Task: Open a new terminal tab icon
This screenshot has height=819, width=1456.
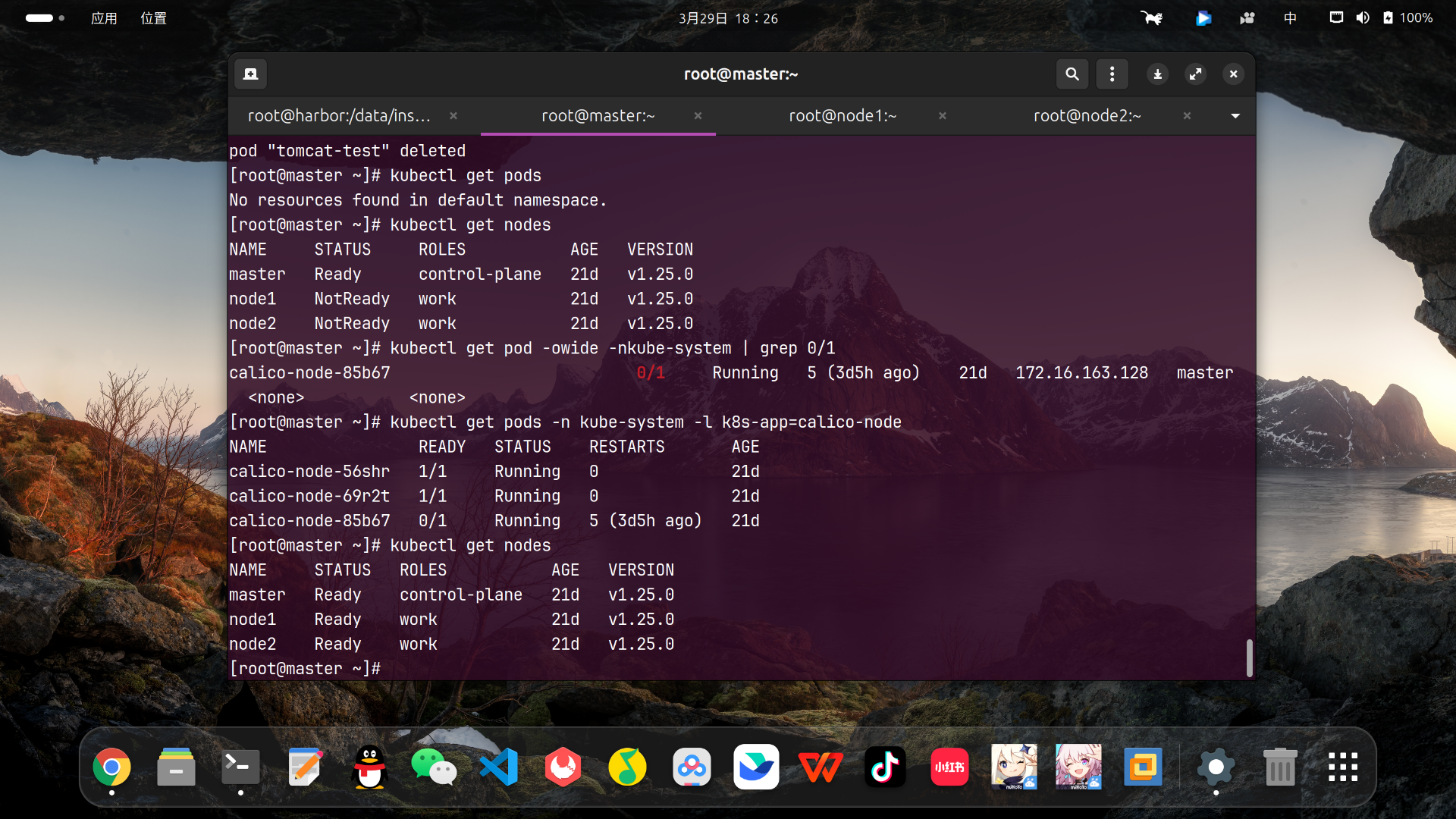Action: pos(251,74)
